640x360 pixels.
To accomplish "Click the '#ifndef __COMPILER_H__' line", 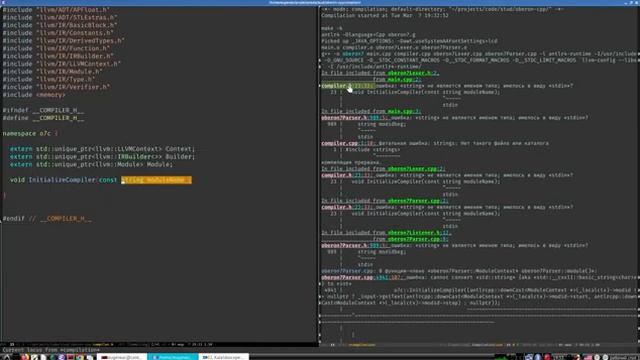I will [x=43, y=110].
